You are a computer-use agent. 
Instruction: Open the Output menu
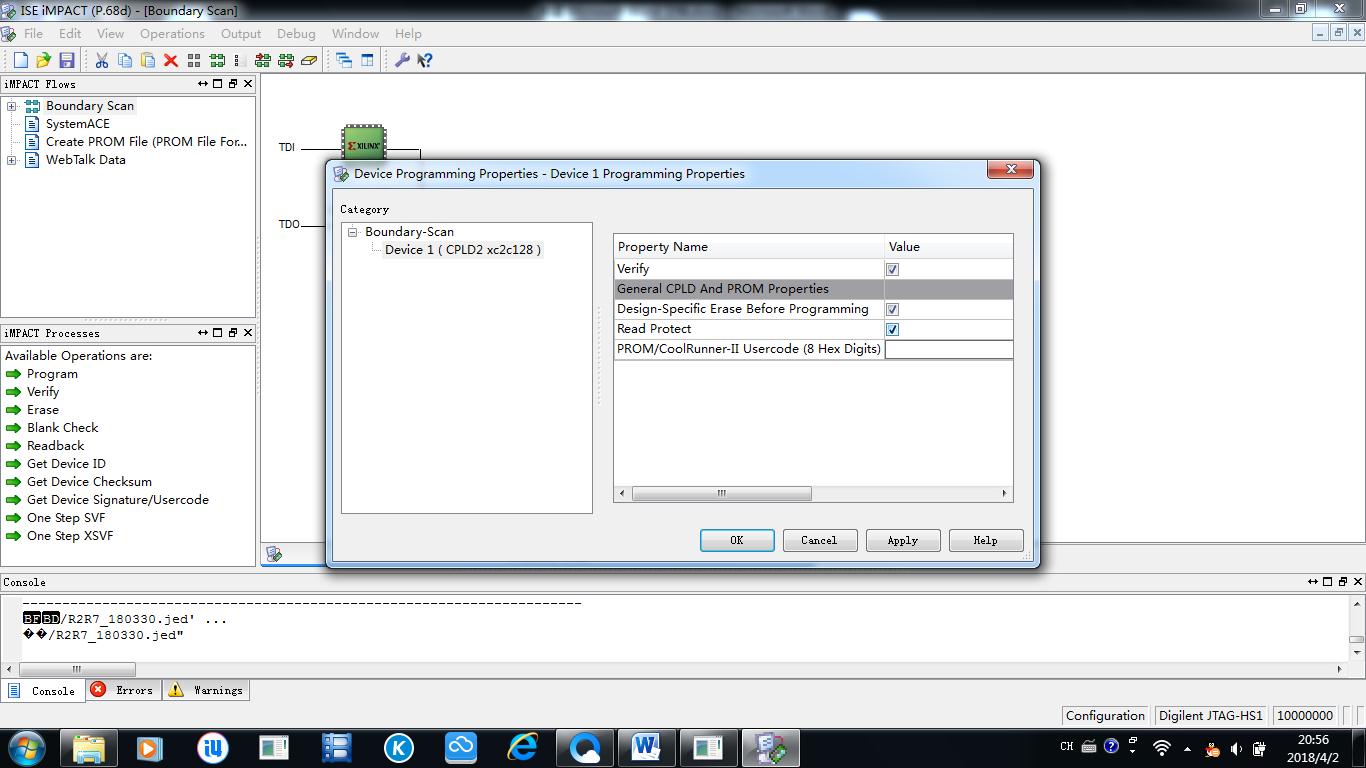(241, 33)
